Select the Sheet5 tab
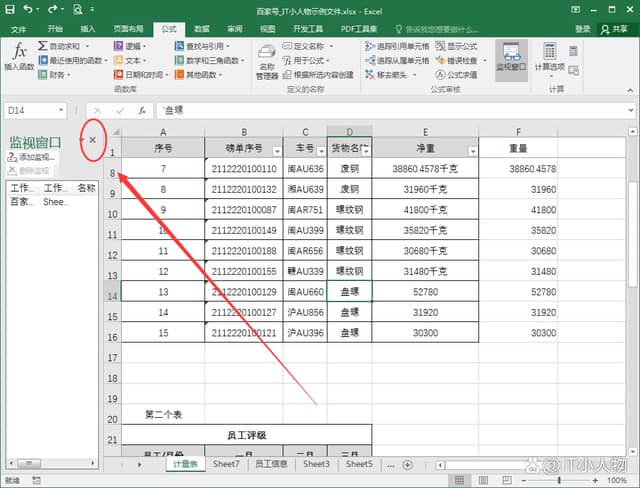 [x=359, y=464]
